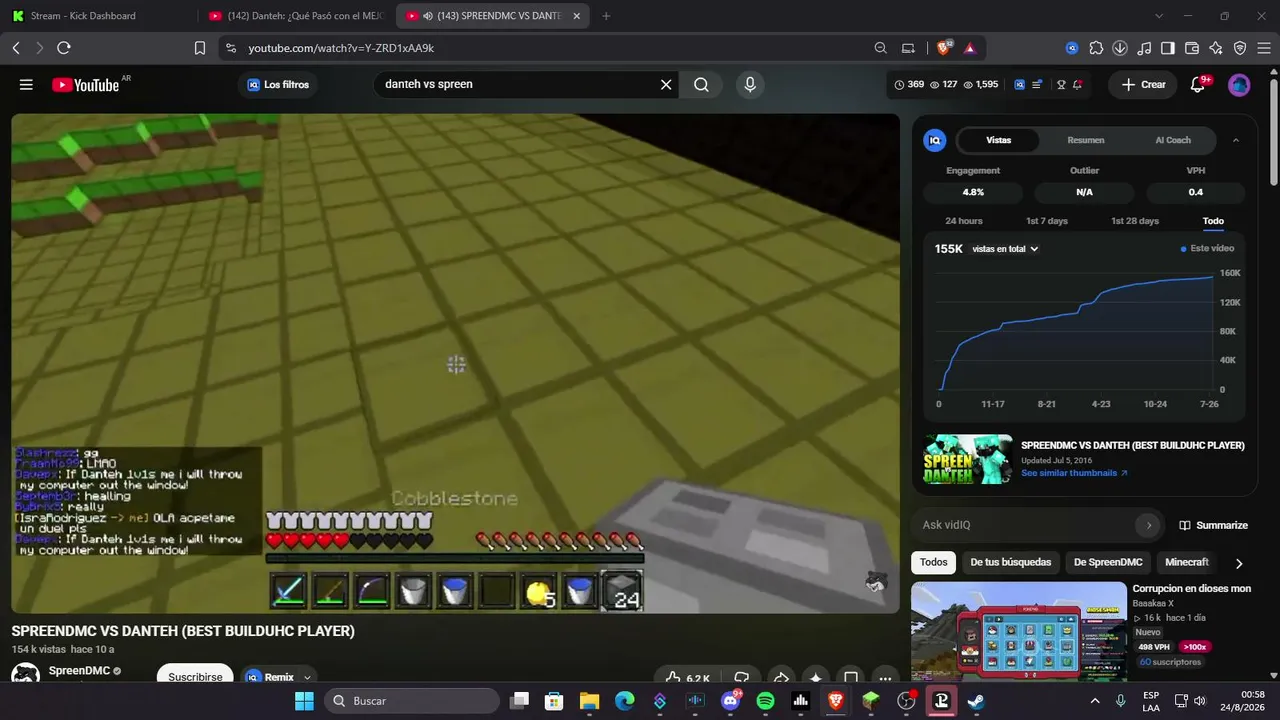Viewport: 1280px width, 720px height.
Task: Open the zoom magnifier in address bar
Action: coord(880,48)
